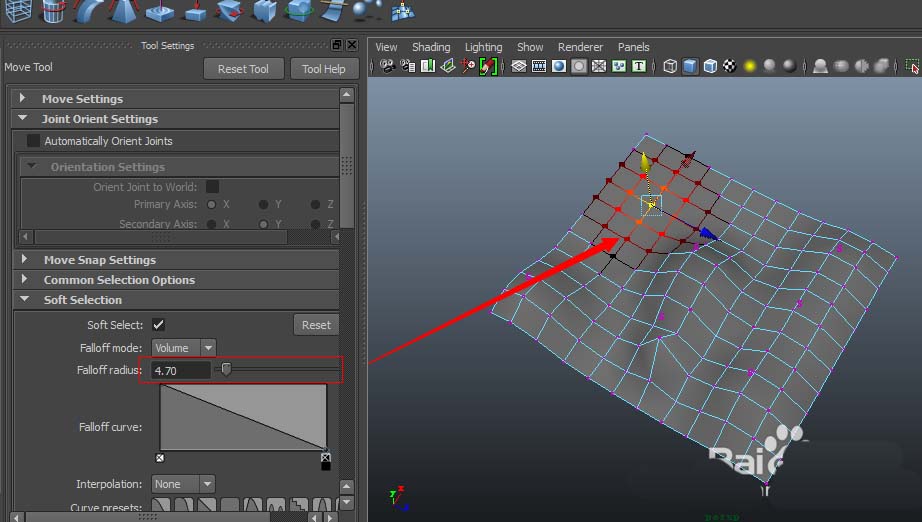Toggle the checkered textured display icon
The height and width of the screenshot is (522, 922).
730,66
